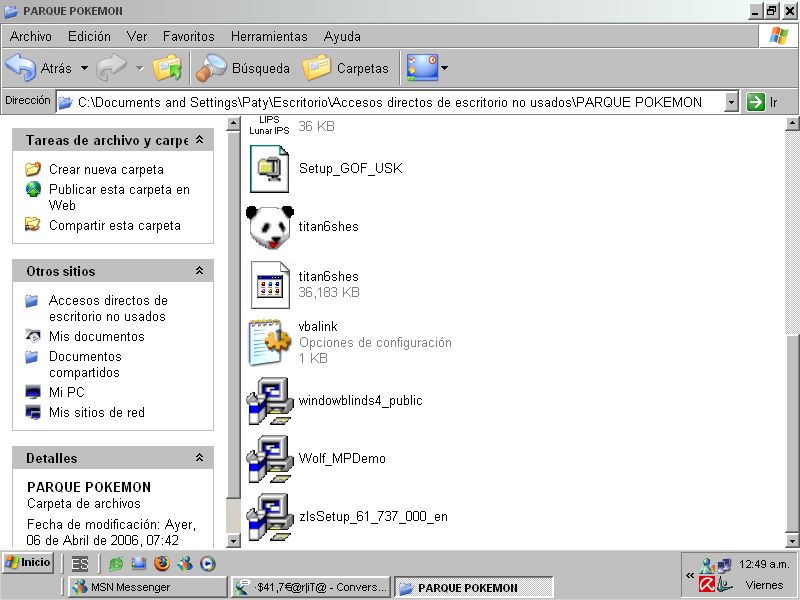Select the titan6shes 36,183 KB file icon

tap(270, 285)
